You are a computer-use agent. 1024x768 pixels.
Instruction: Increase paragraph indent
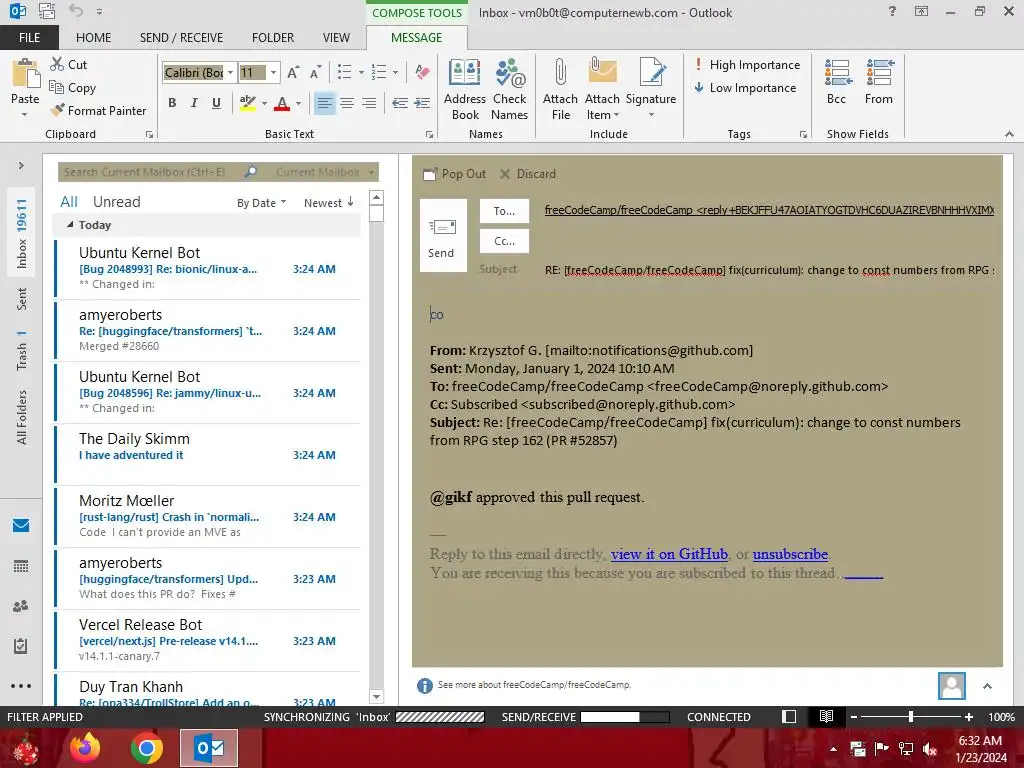pyautogui.click(x=423, y=103)
